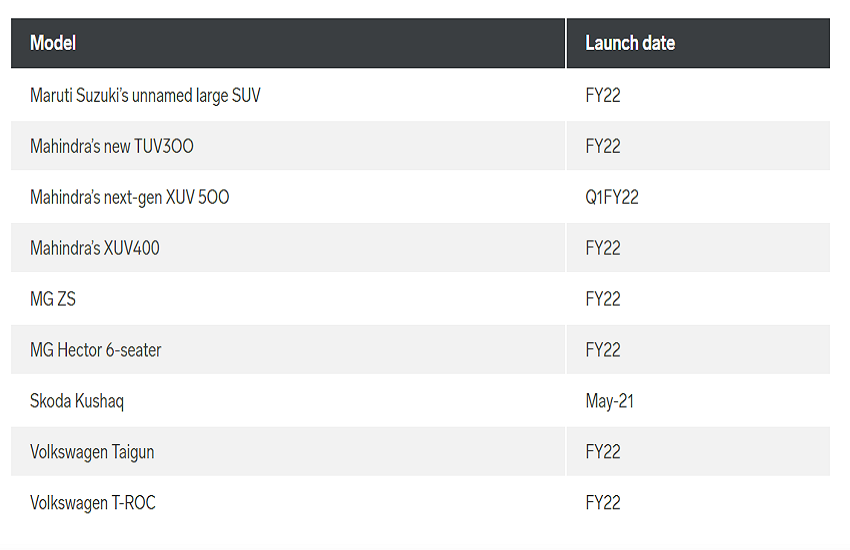
Task: Select Mahindra's next-gen XUV 500 cell
Action: (129, 197)
